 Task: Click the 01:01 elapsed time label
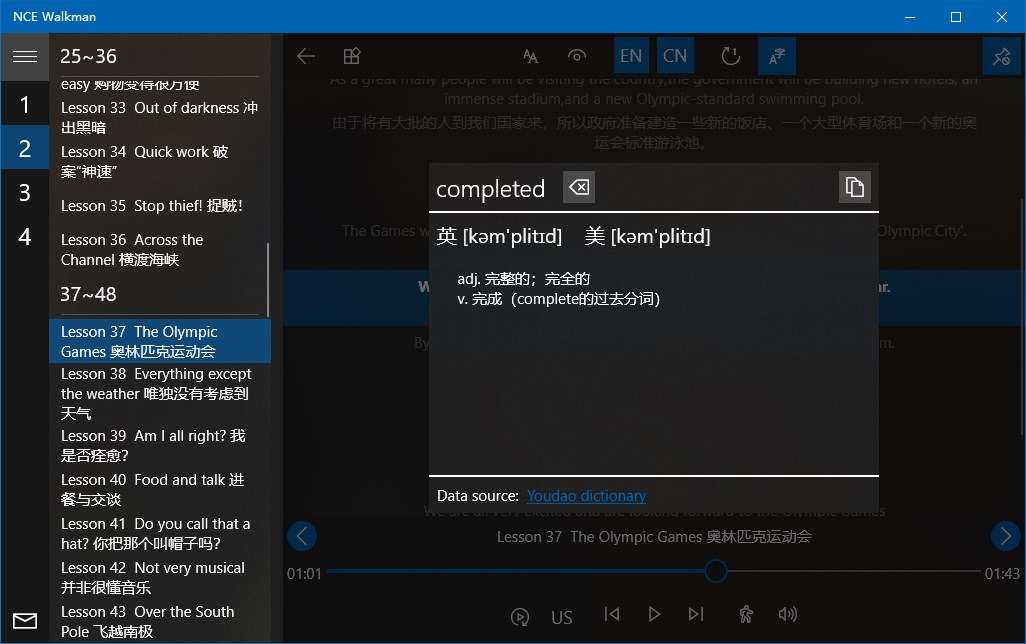point(304,573)
